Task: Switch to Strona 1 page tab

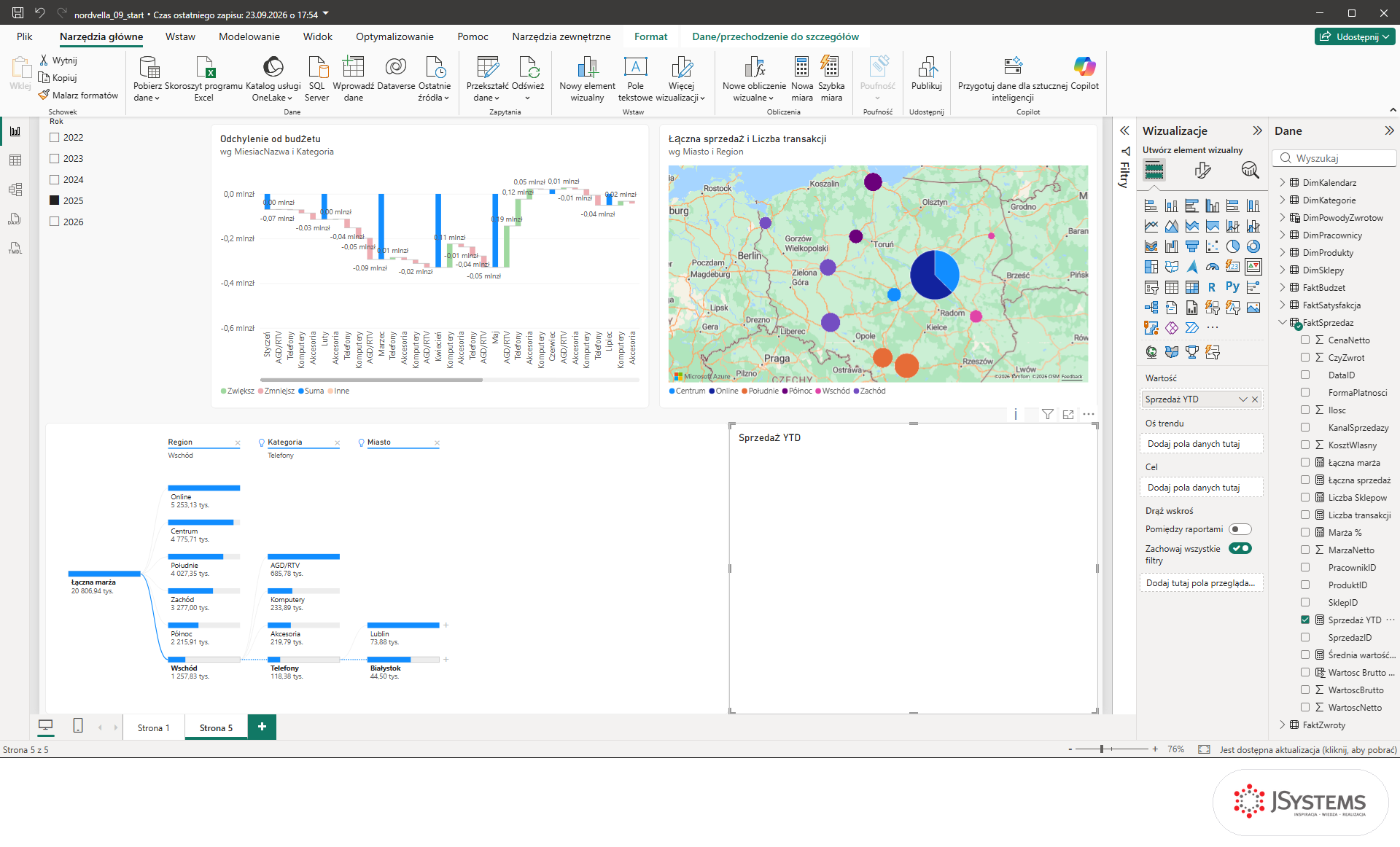Action: point(153,727)
